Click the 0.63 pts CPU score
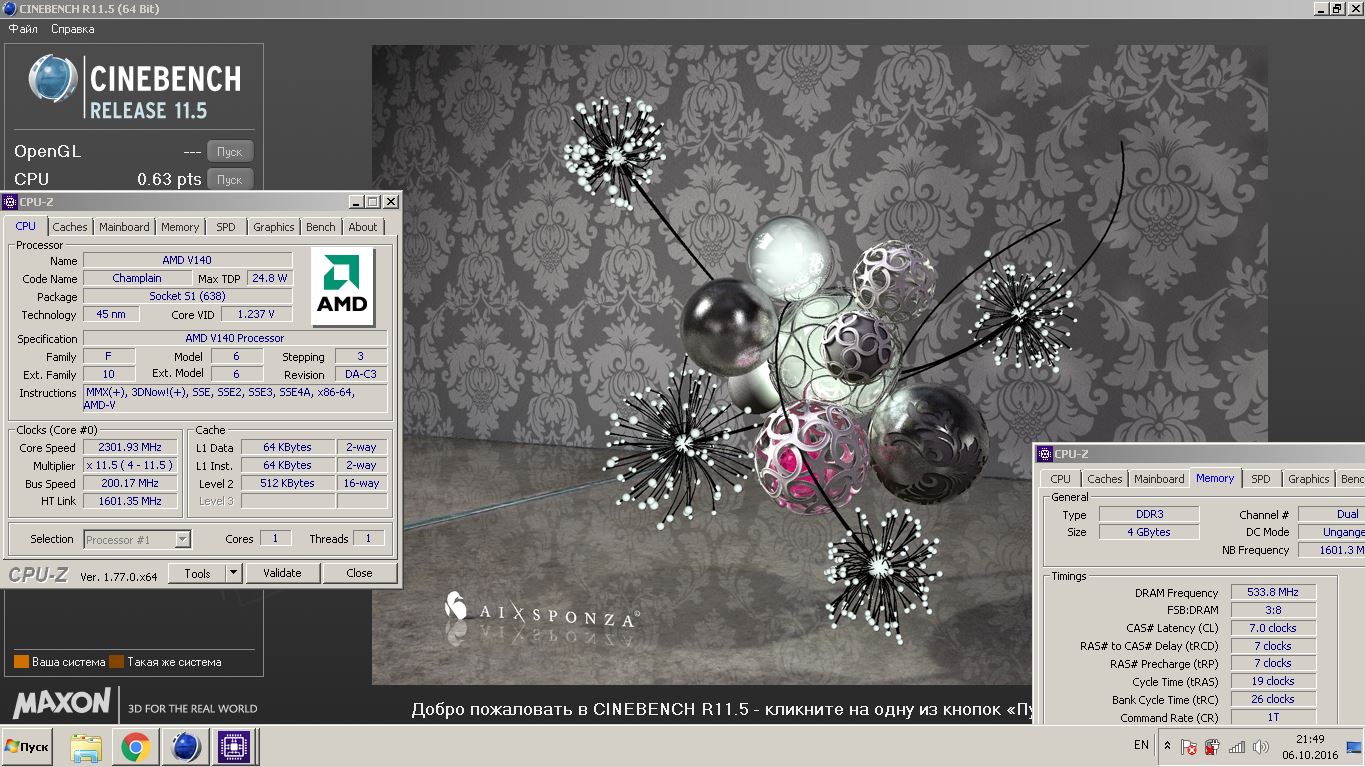1365x767 pixels. point(169,179)
